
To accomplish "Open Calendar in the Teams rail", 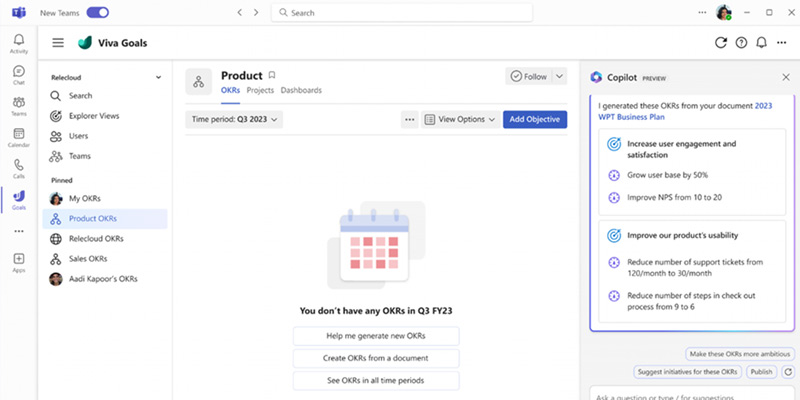I will tap(19, 138).
